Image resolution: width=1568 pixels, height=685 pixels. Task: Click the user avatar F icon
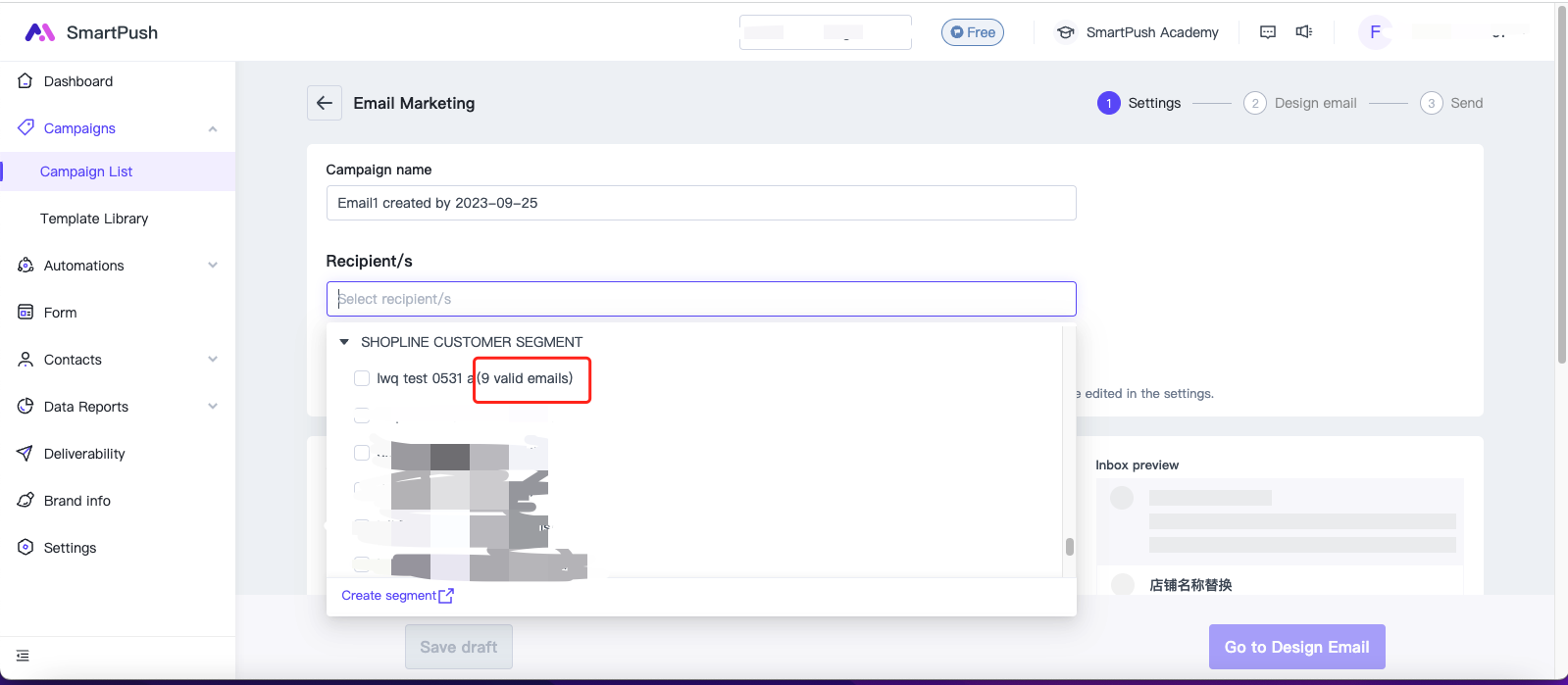[x=1375, y=32]
